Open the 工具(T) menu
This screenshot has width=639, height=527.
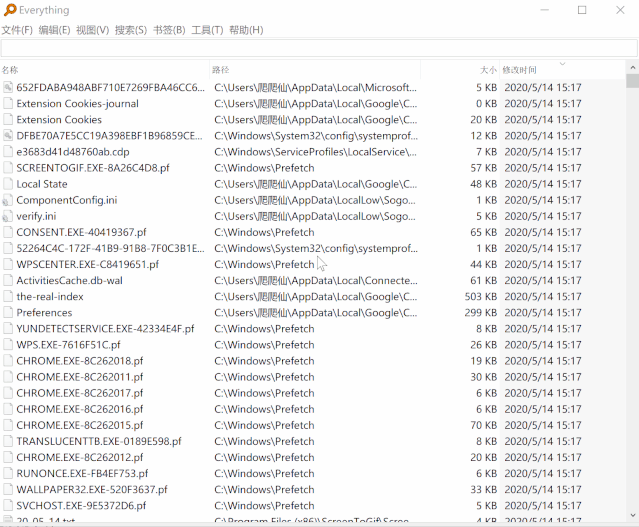pos(207,30)
